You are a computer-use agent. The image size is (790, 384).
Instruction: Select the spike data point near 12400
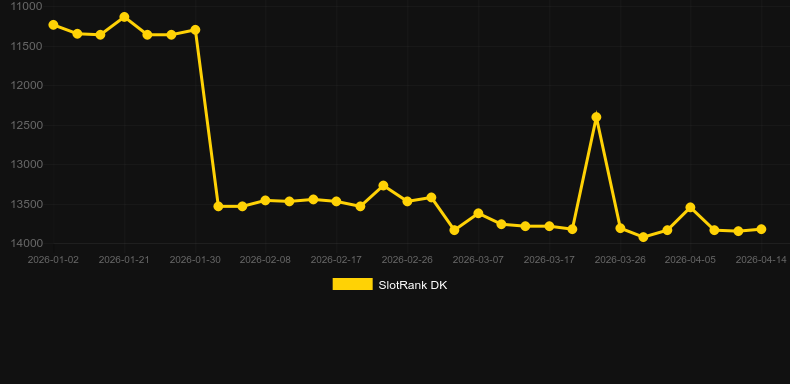pyautogui.click(x=596, y=117)
